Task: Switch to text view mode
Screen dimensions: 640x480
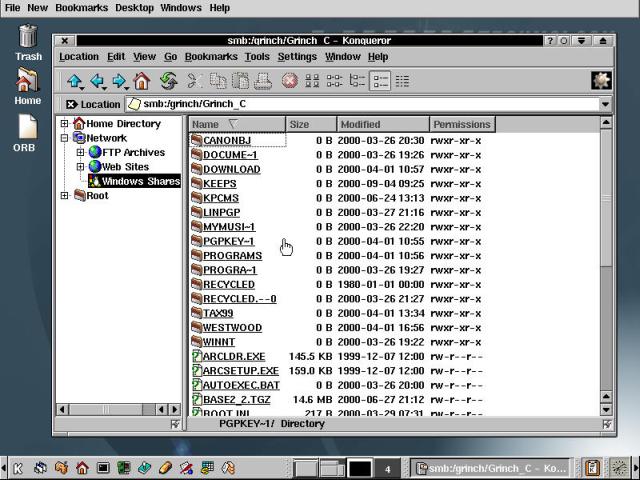Action: (402, 81)
